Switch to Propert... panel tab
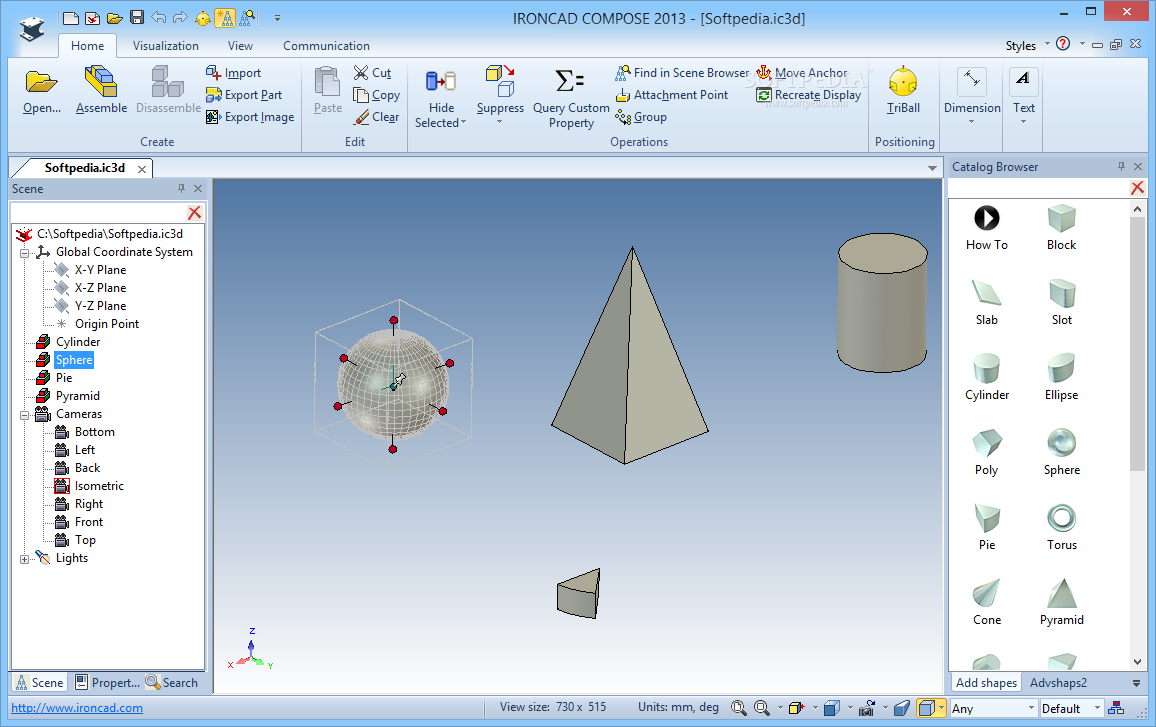 (108, 683)
